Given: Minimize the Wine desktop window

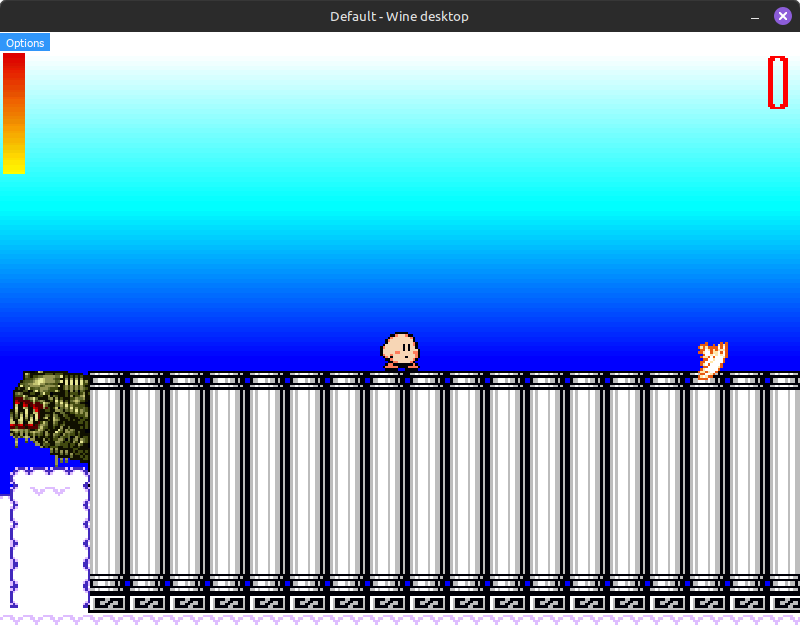Looking at the screenshot, I should pos(755,17).
